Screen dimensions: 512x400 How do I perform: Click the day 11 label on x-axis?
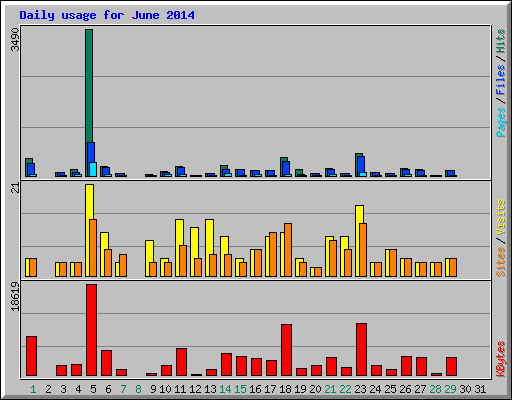(x=180, y=389)
